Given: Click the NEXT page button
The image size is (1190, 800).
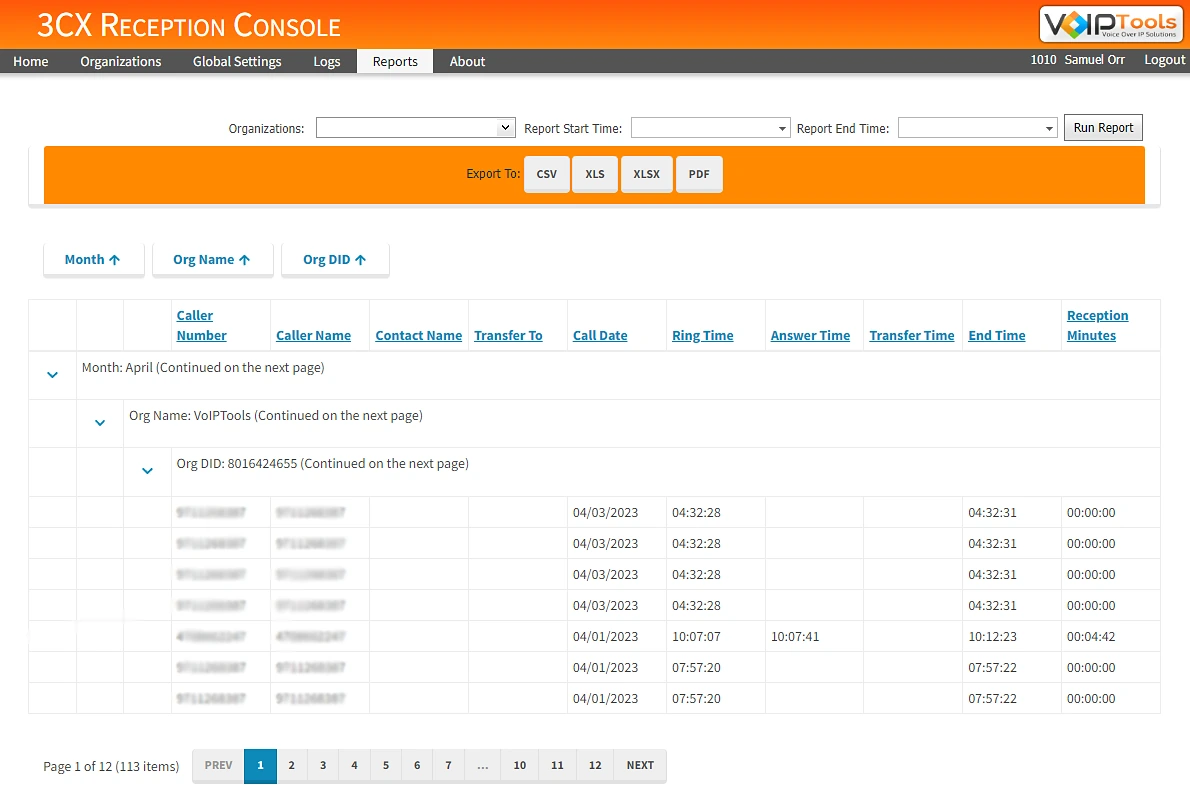Looking at the screenshot, I should (x=640, y=765).
